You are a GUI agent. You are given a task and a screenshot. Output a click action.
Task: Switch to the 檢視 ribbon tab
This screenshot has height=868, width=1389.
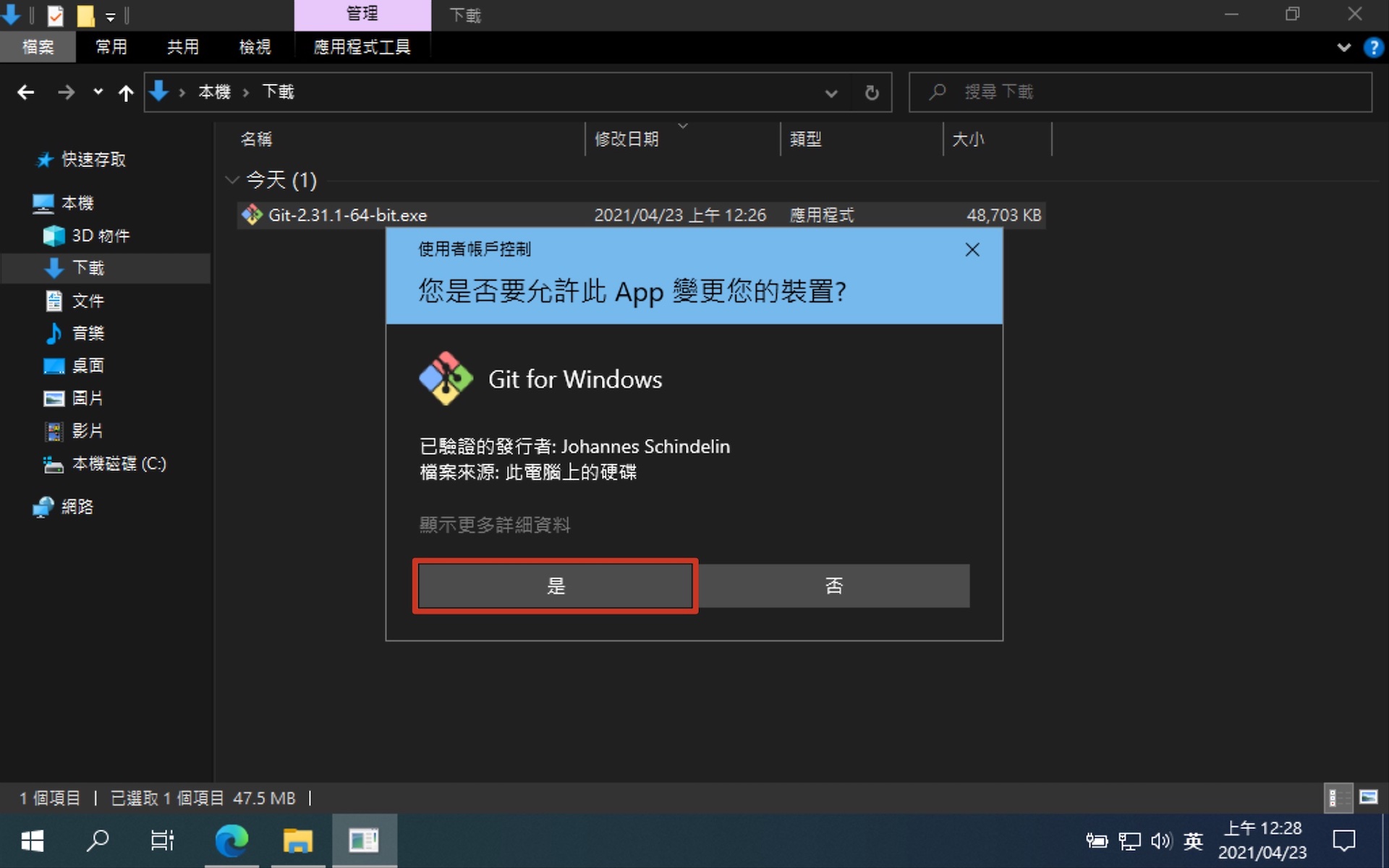(x=255, y=47)
